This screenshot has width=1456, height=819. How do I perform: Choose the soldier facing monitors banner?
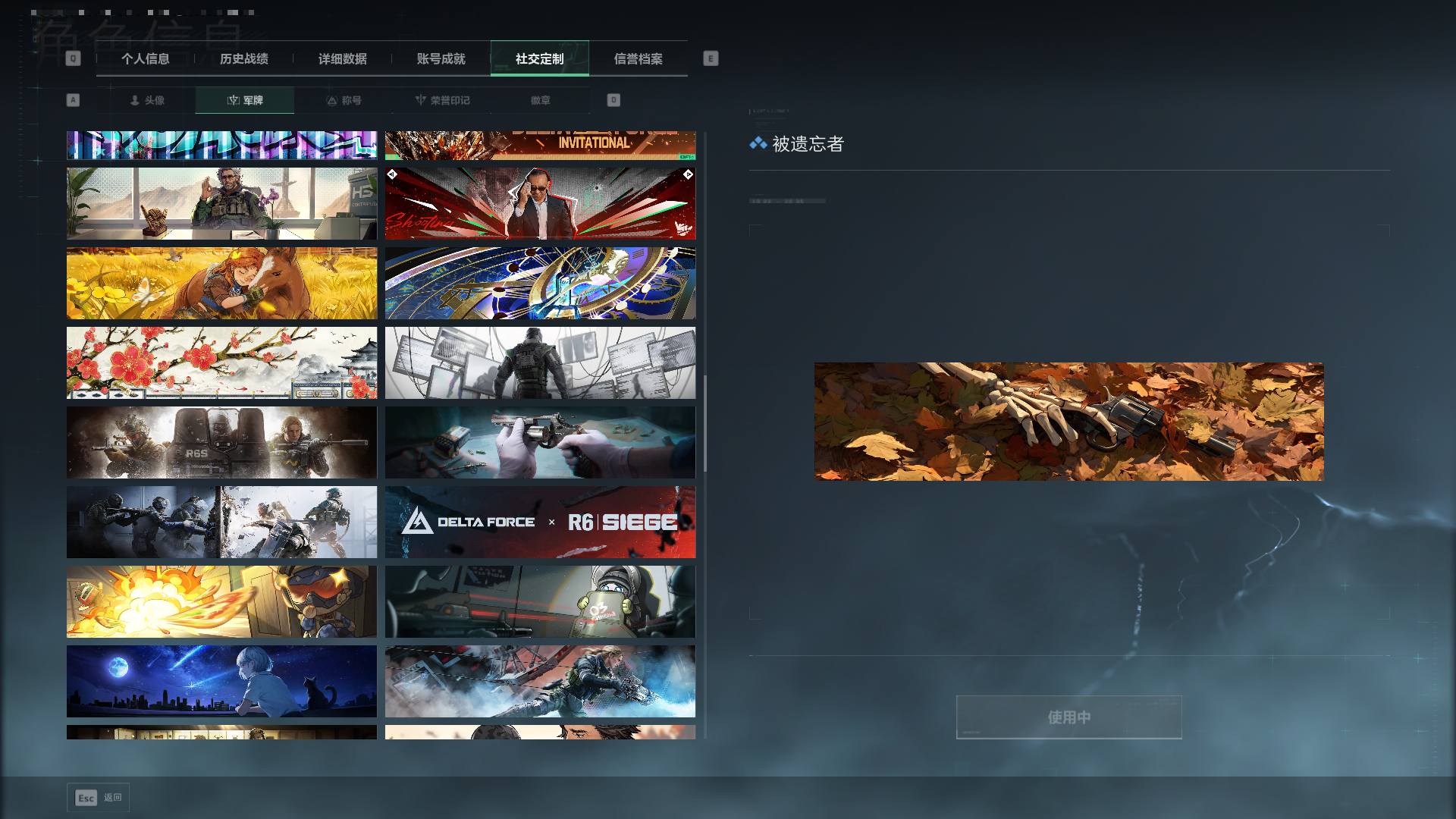click(540, 362)
